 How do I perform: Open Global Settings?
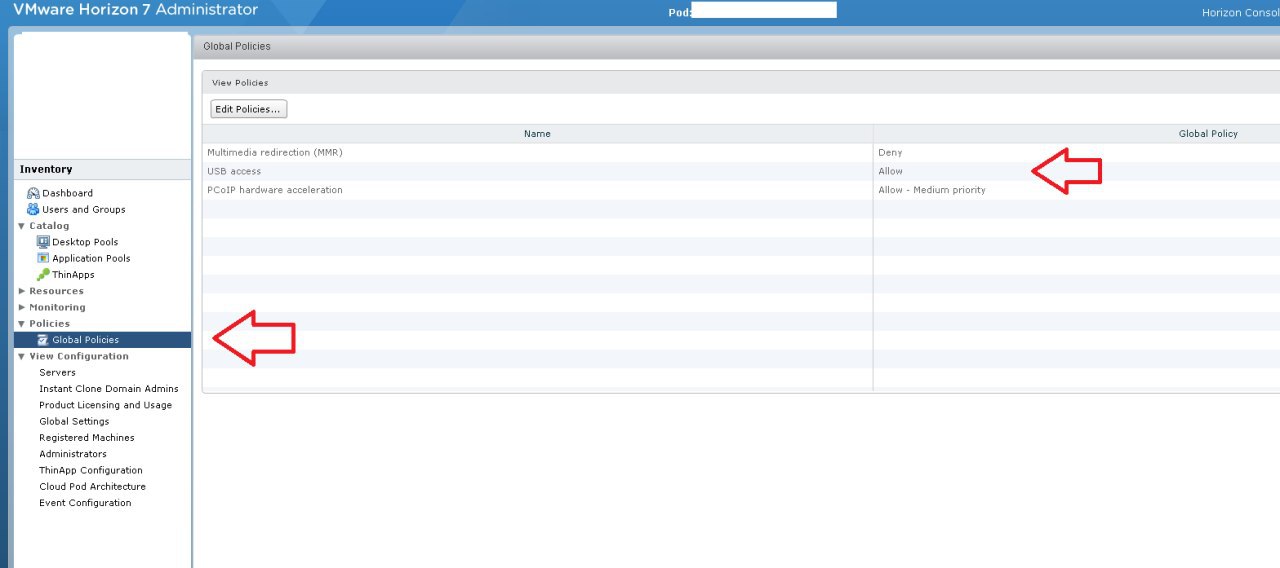click(74, 422)
